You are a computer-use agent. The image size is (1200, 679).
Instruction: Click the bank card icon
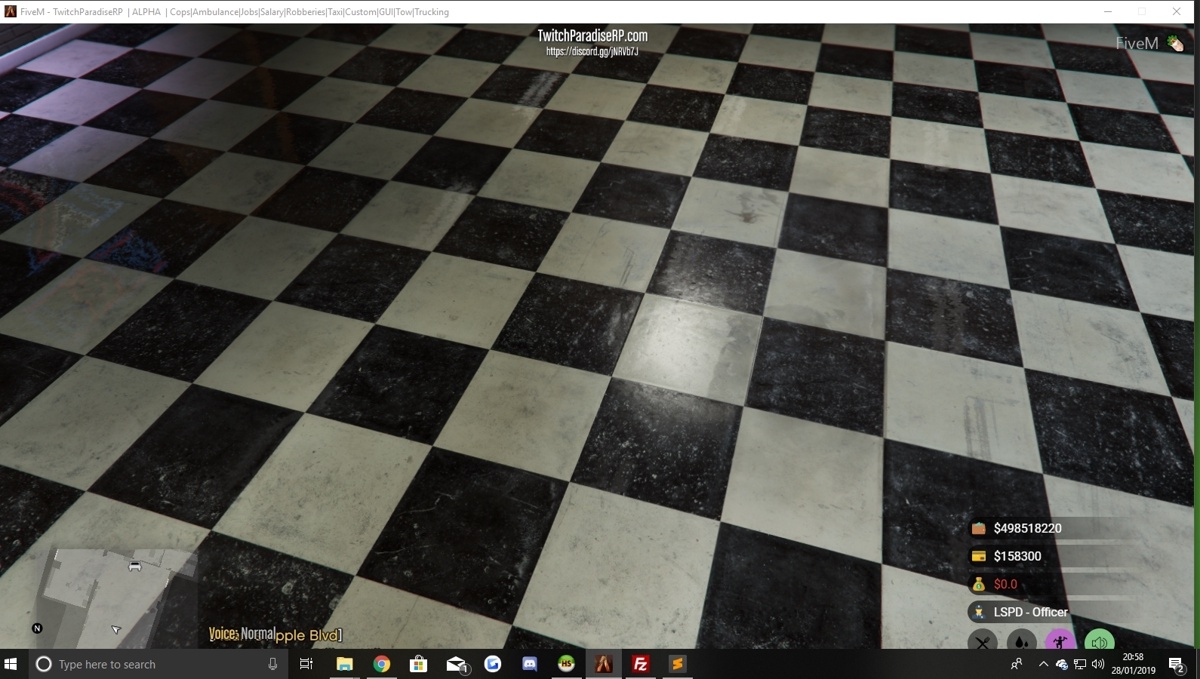click(979, 556)
